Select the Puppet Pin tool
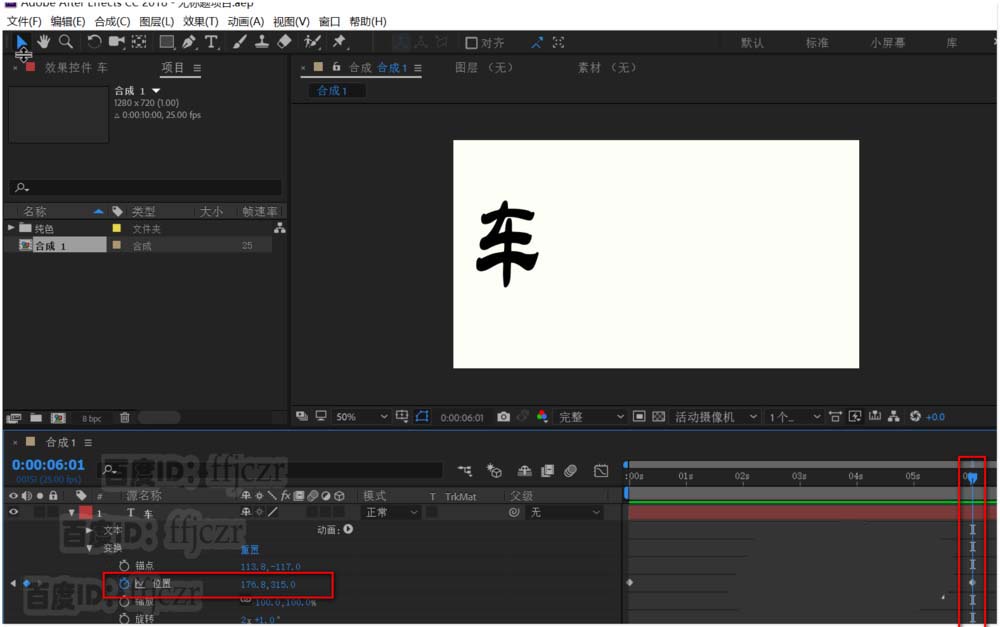 click(x=339, y=42)
